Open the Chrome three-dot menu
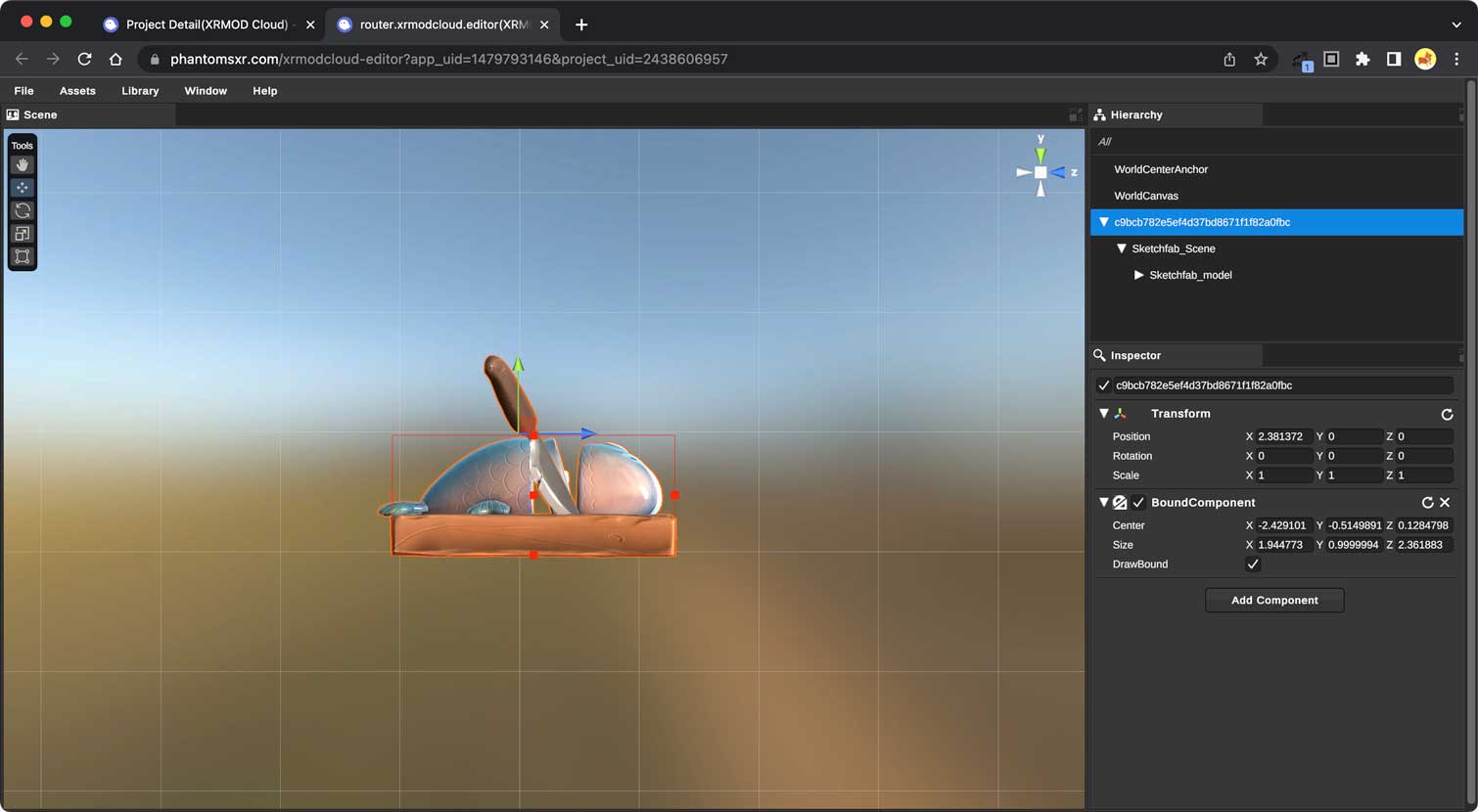 tap(1456, 59)
